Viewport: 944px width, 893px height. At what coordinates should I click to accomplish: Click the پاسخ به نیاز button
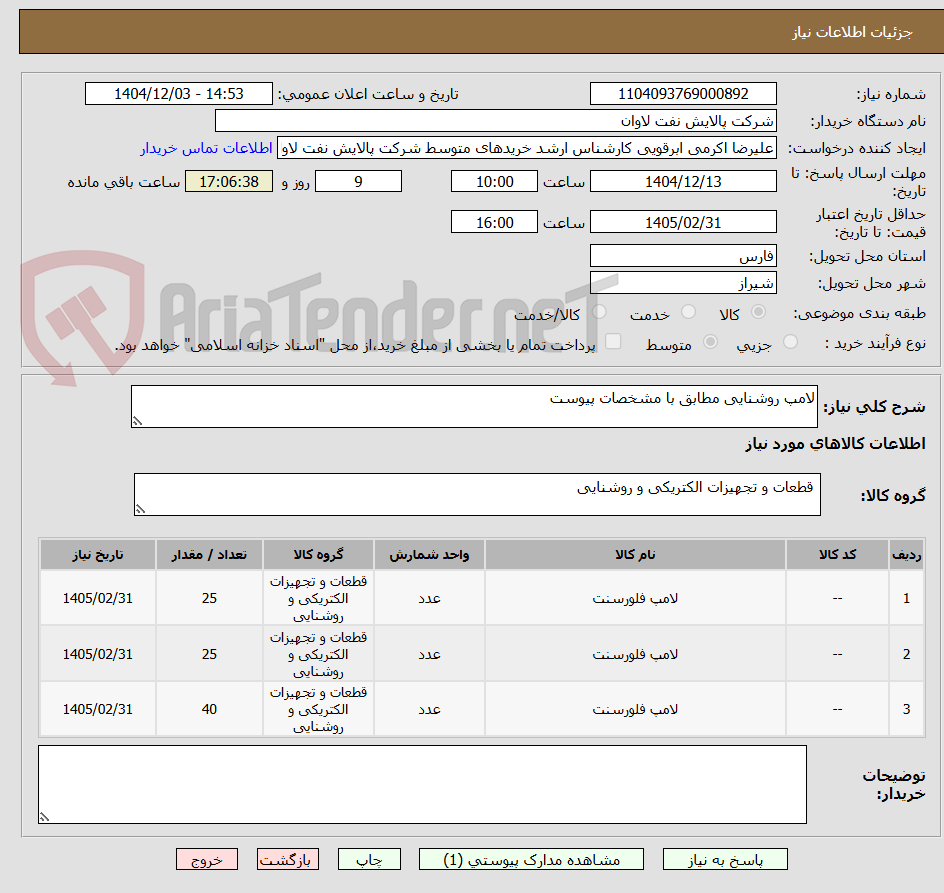click(725, 859)
